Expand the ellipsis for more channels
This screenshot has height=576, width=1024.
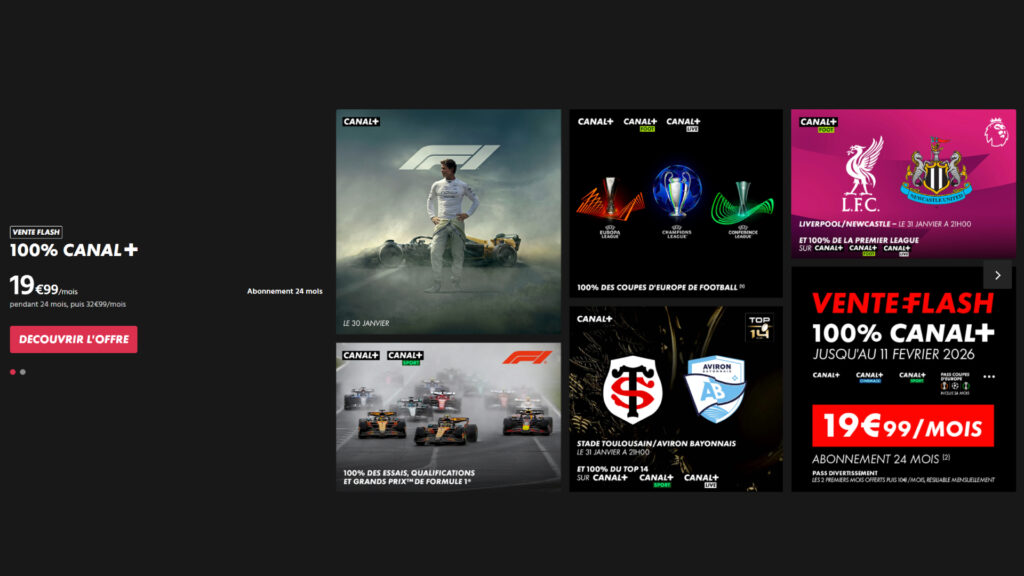[989, 376]
